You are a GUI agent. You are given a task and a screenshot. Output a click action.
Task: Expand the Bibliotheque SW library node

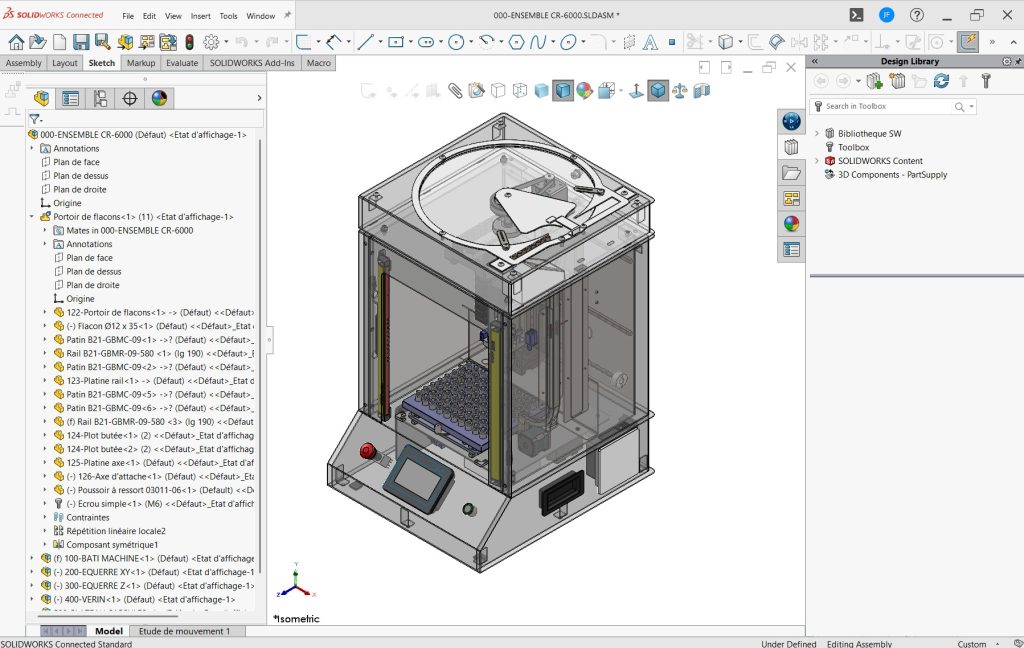coord(817,133)
